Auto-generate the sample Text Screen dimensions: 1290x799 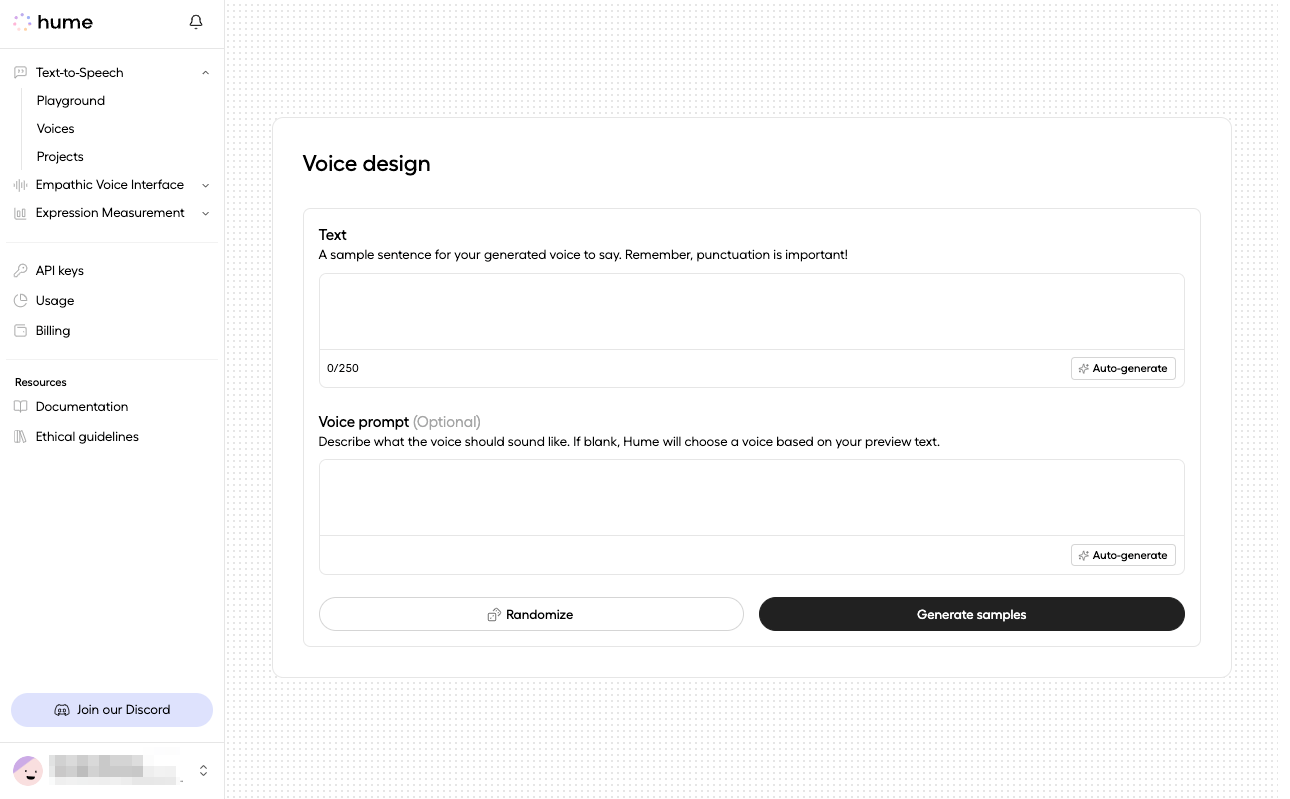(x=1123, y=369)
